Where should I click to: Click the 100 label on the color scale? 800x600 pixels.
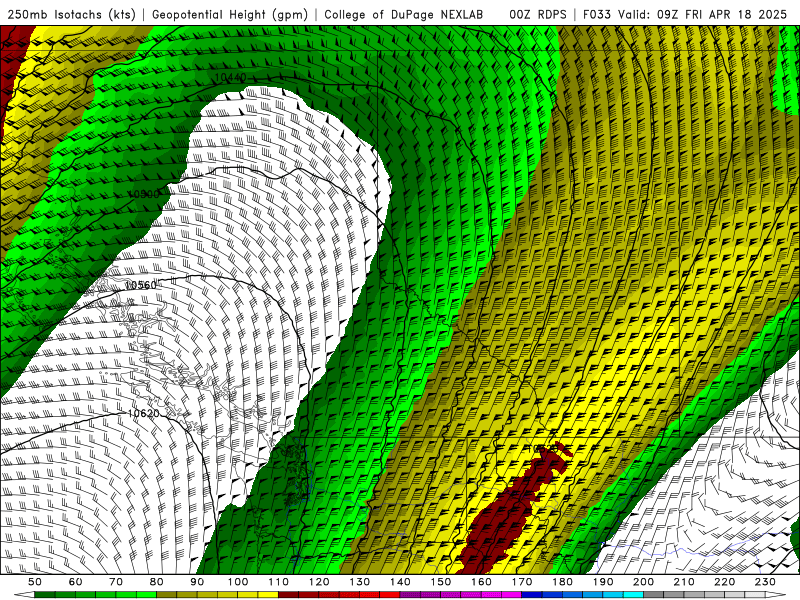238,582
